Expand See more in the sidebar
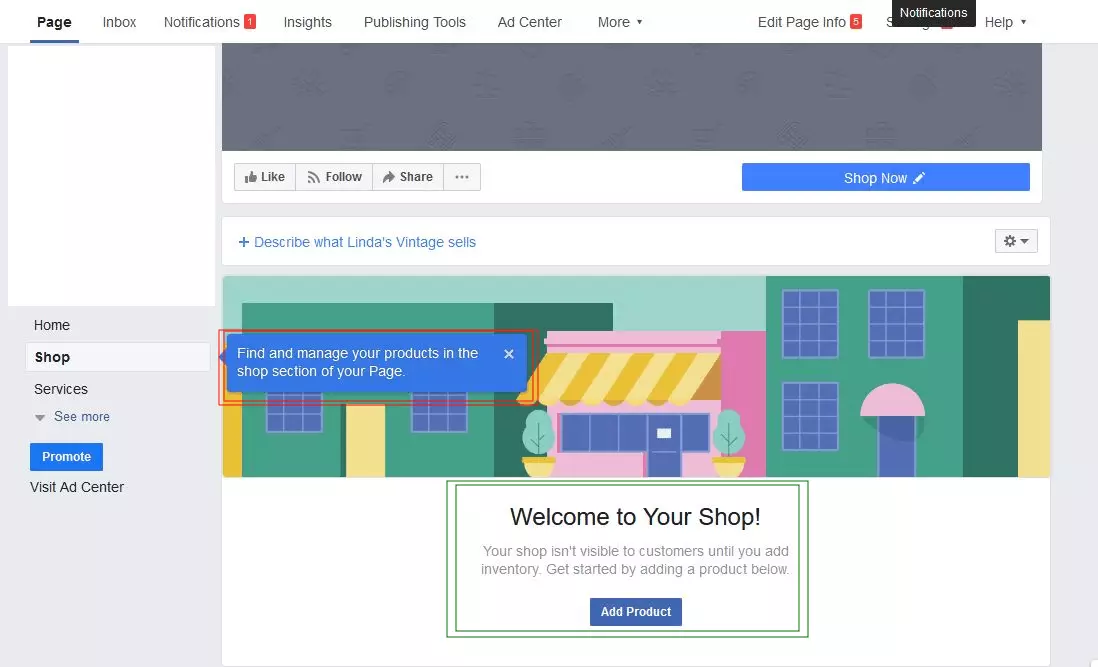 click(81, 417)
